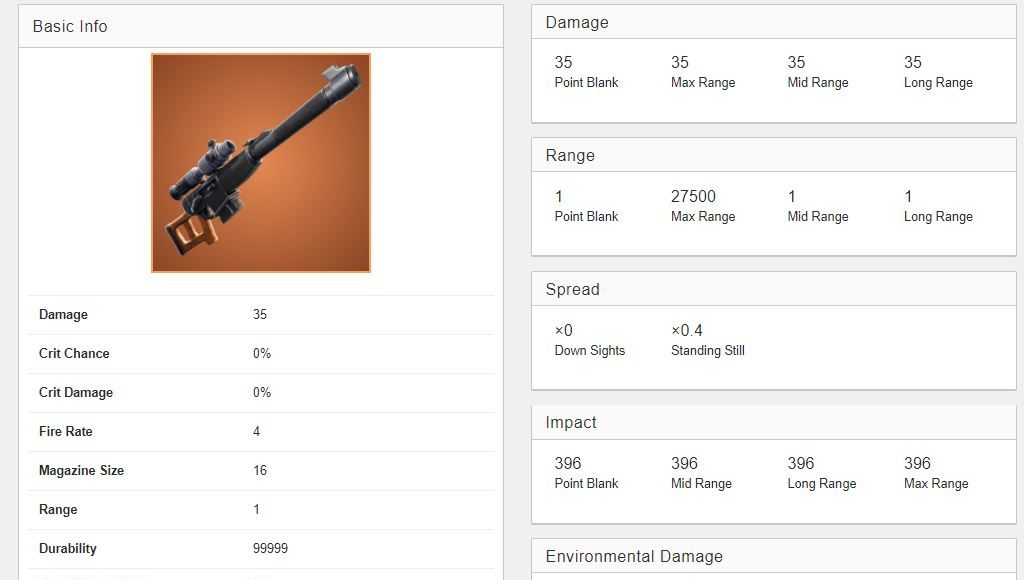Click the Impact panel header
The width and height of the screenshot is (1024, 580).
[x=773, y=423]
